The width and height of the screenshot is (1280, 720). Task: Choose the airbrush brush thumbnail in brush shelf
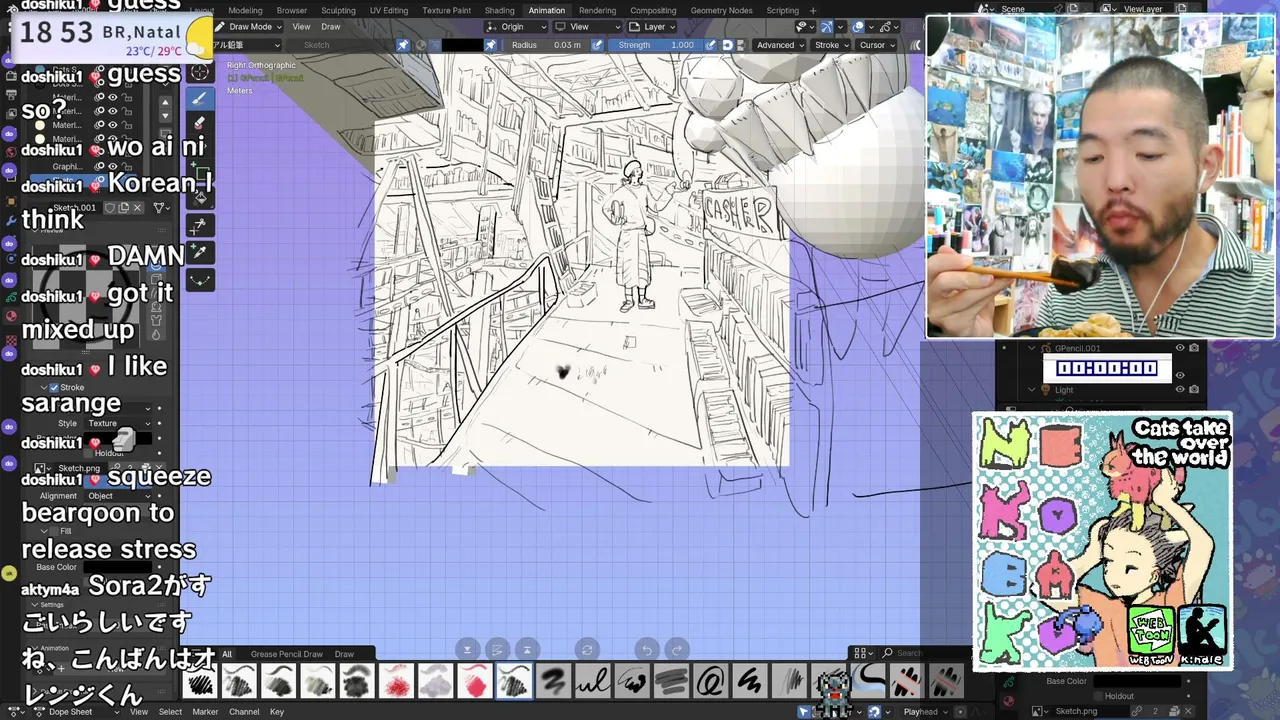point(357,682)
